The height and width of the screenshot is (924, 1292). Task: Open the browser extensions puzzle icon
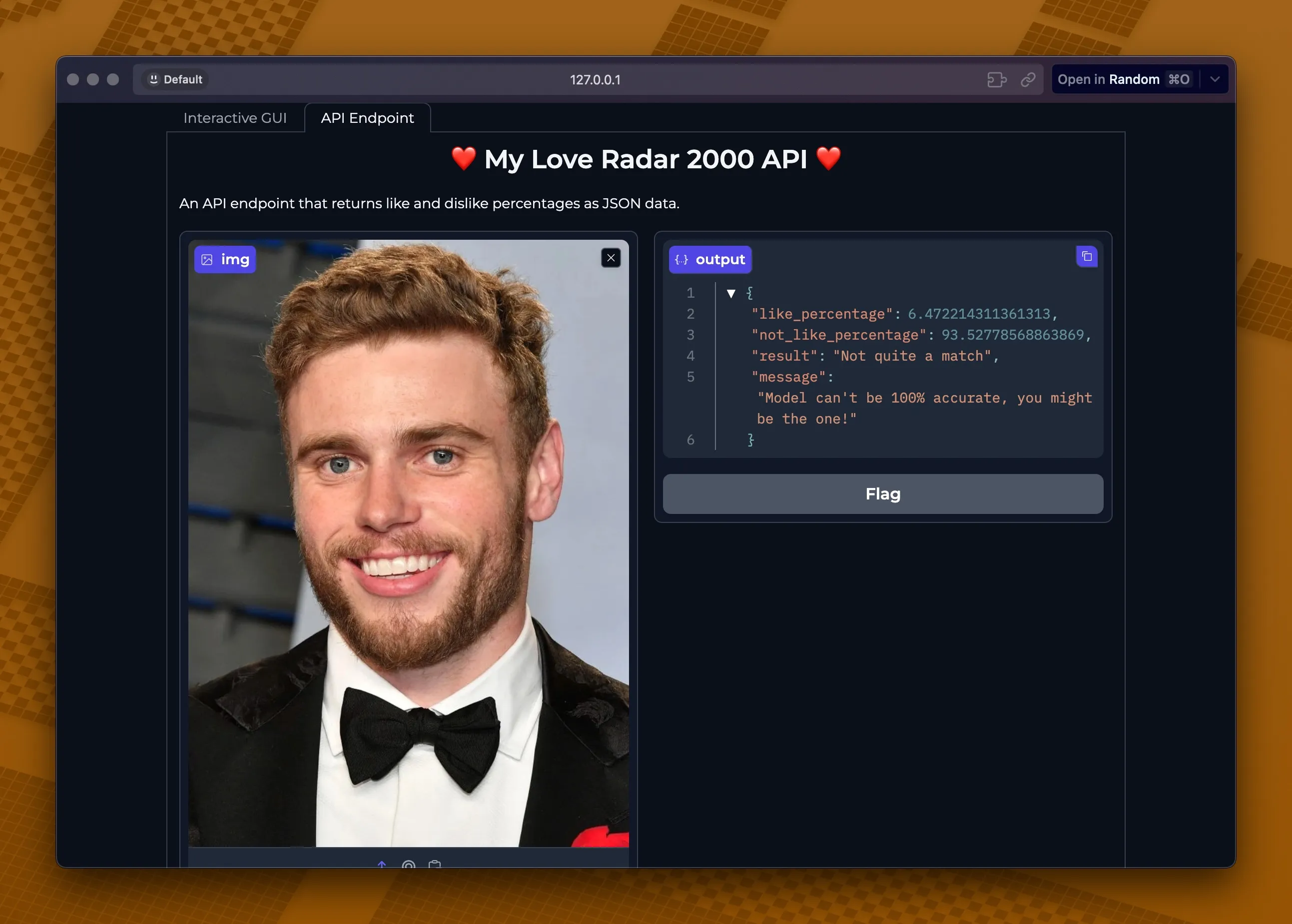997,79
